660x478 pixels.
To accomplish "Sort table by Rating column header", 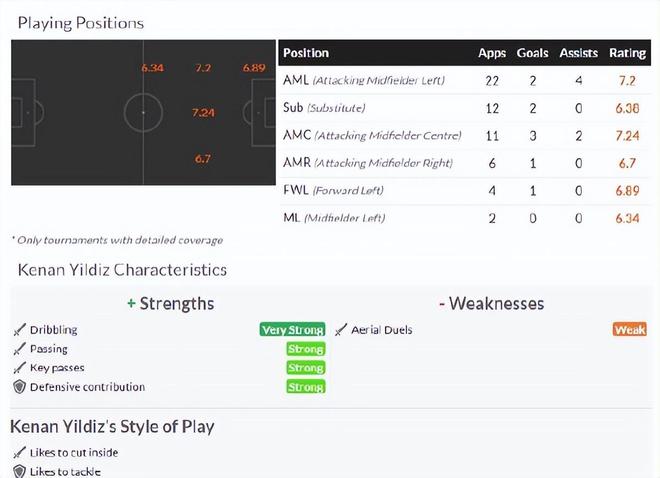I will point(627,53).
